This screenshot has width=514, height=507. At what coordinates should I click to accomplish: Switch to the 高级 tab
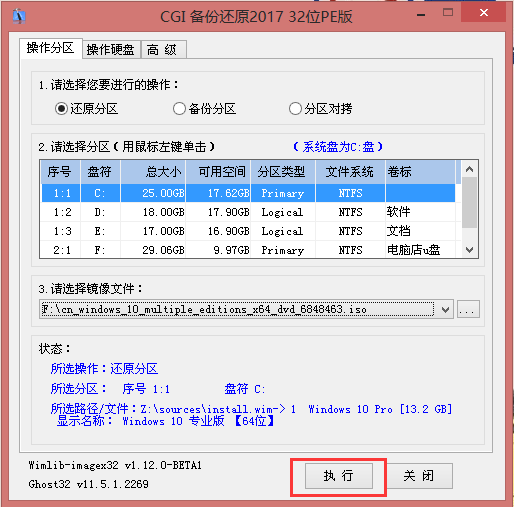pos(164,50)
